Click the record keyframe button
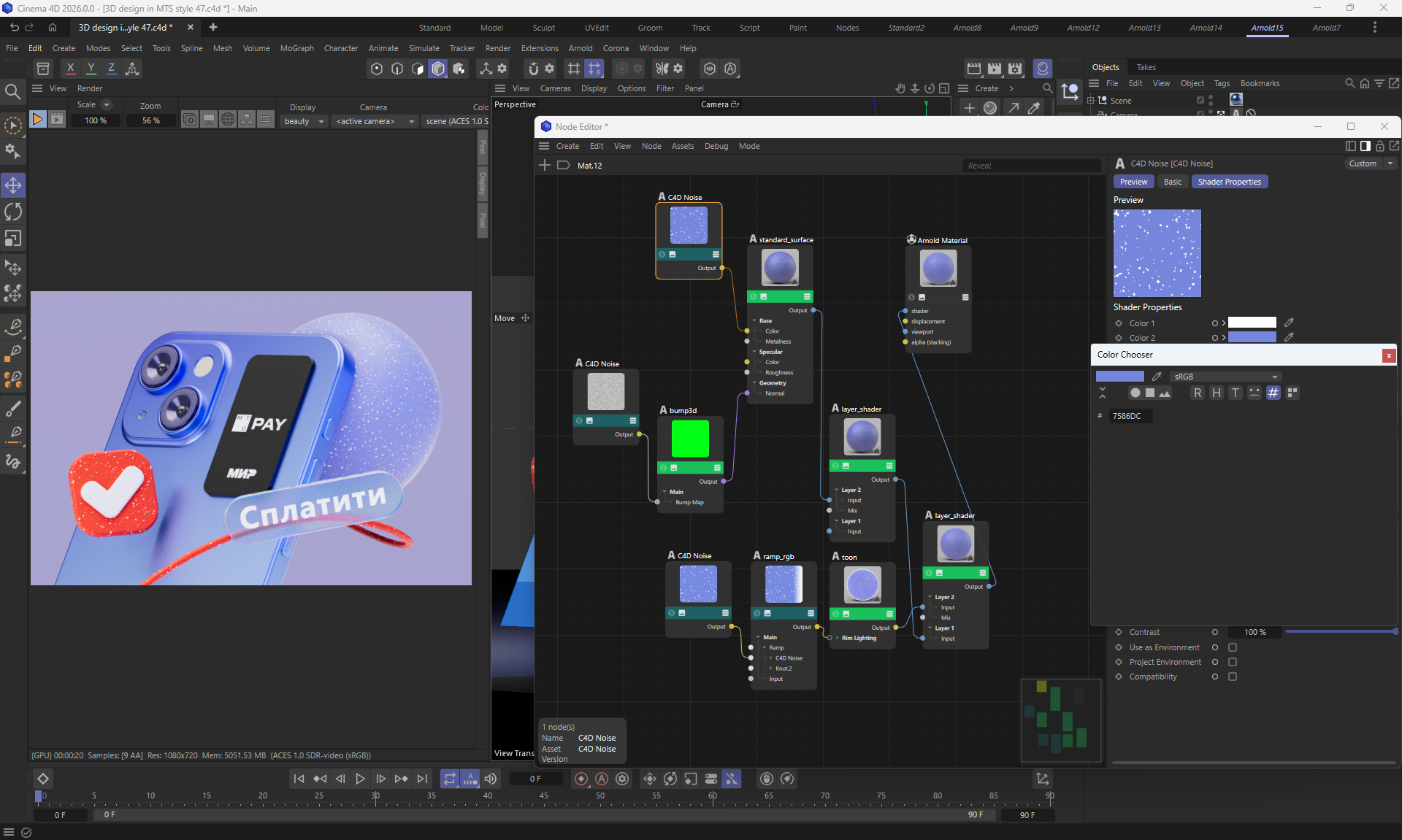Viewport: 1402px width, 840px height. (581, 779)
